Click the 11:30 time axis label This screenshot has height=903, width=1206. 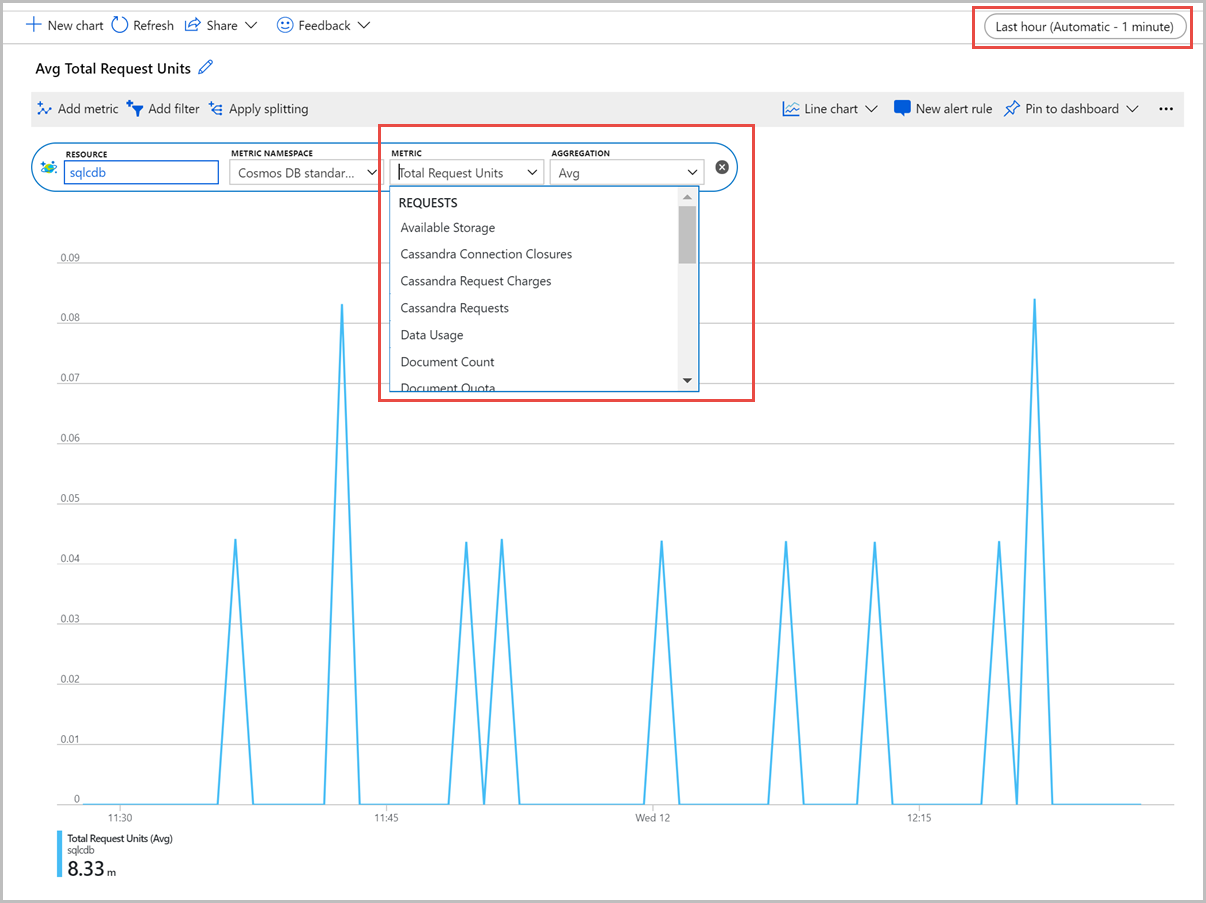point(119,818)
